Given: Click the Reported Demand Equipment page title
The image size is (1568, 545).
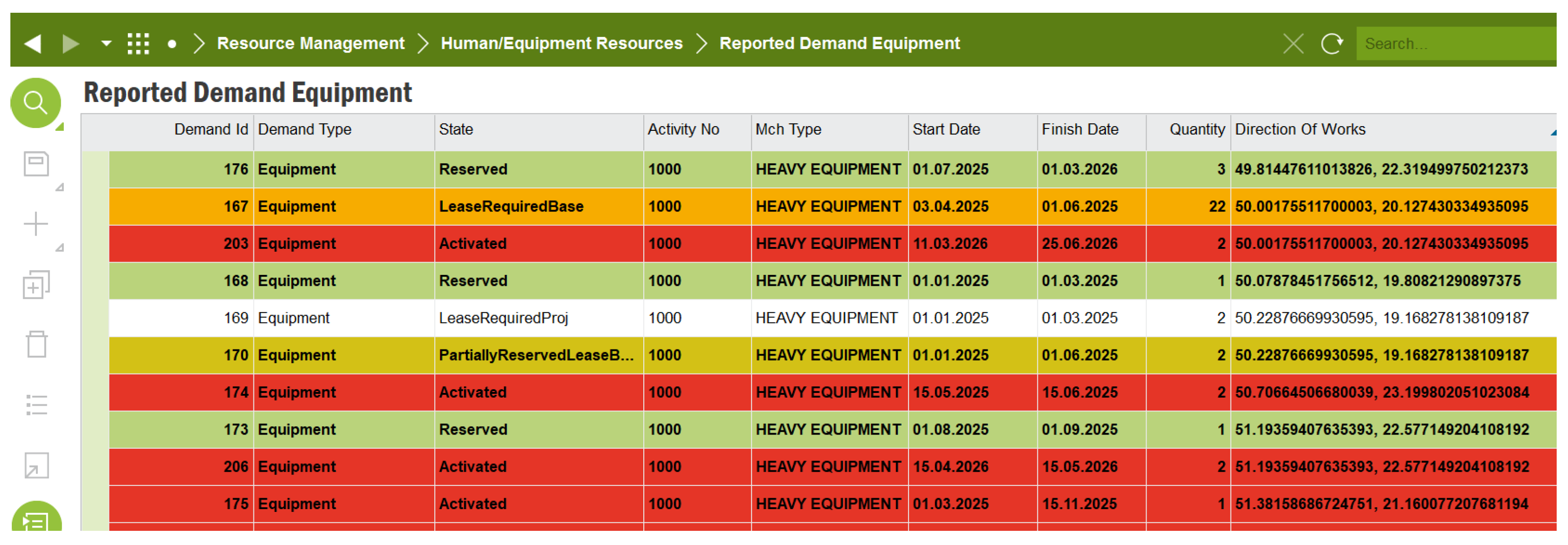Looking at the screenshot, I should pos(247,93).
